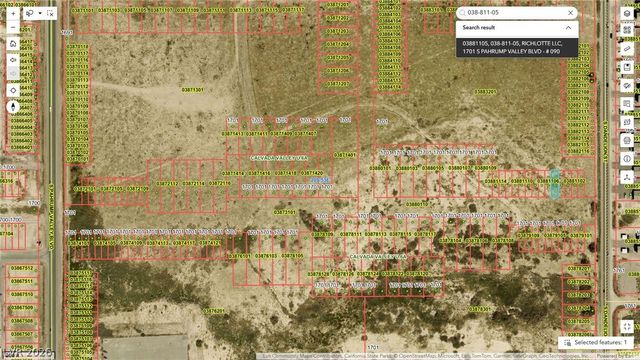Activate the lasso select features tool
Viewport: 640px width, 360px height.
tap(30, 13)
